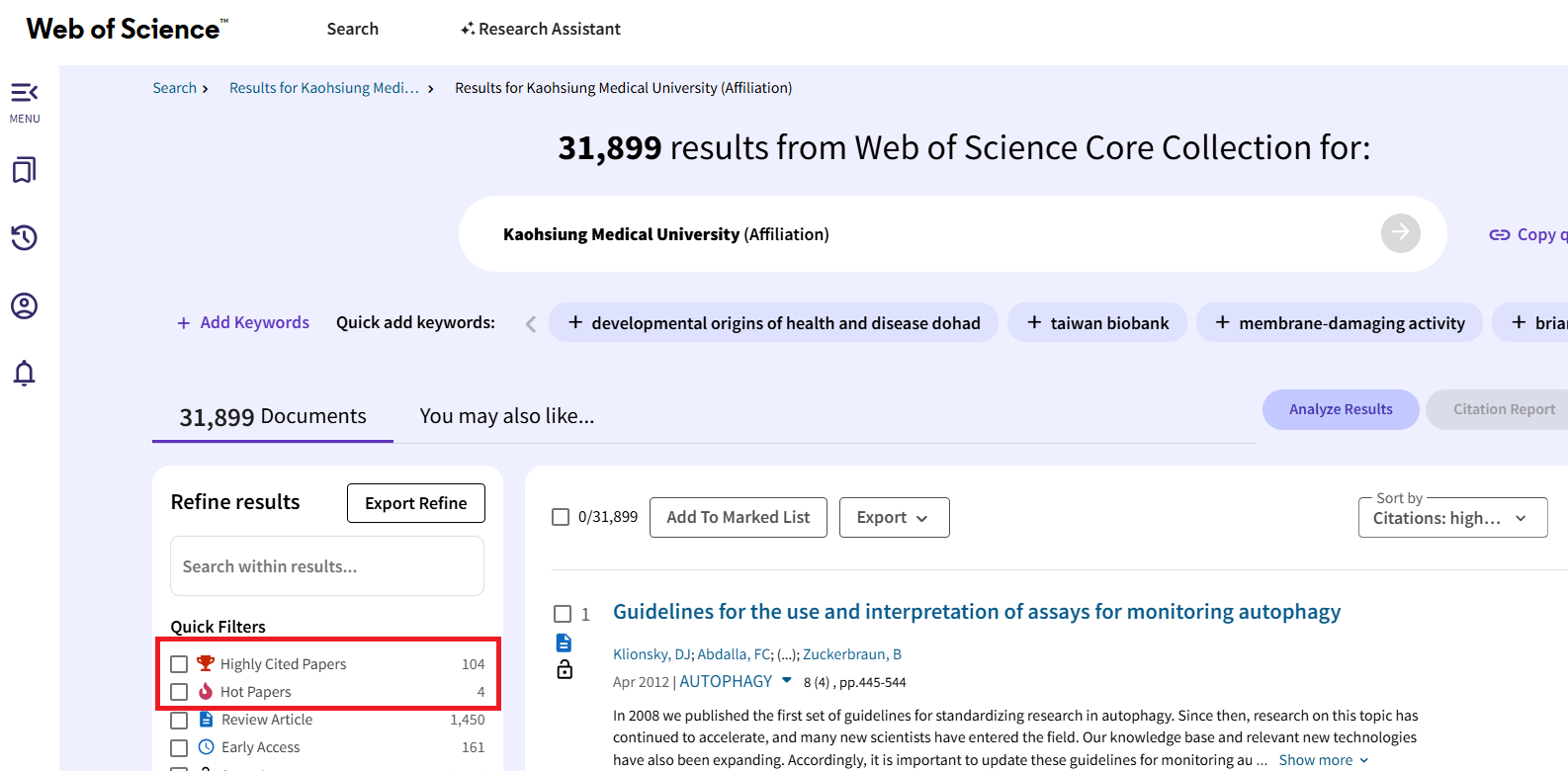Open author link Klionsky, DJ
The image size is (1568, 771).
652,654
